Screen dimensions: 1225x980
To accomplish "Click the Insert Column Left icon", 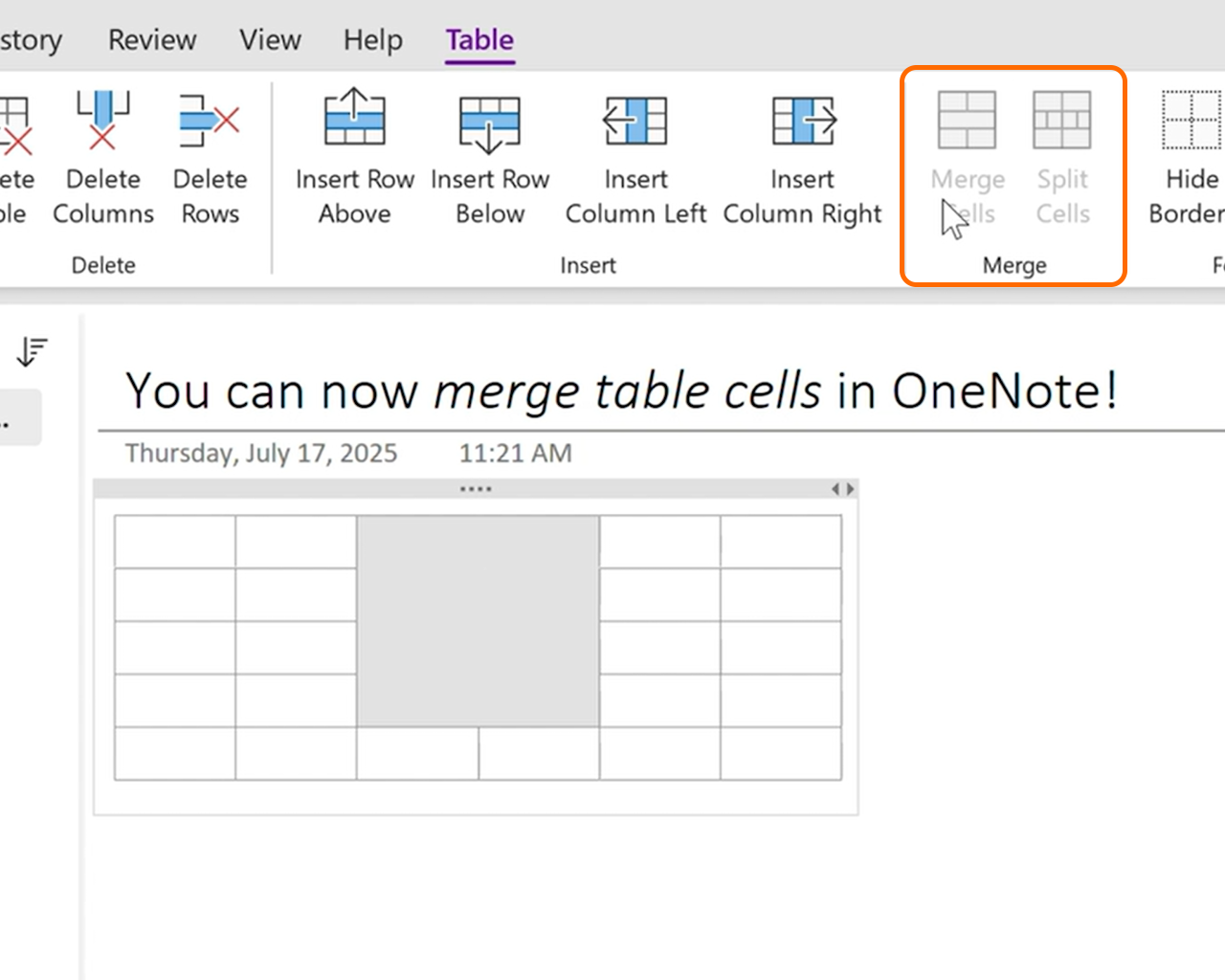I will pos(635,122).
